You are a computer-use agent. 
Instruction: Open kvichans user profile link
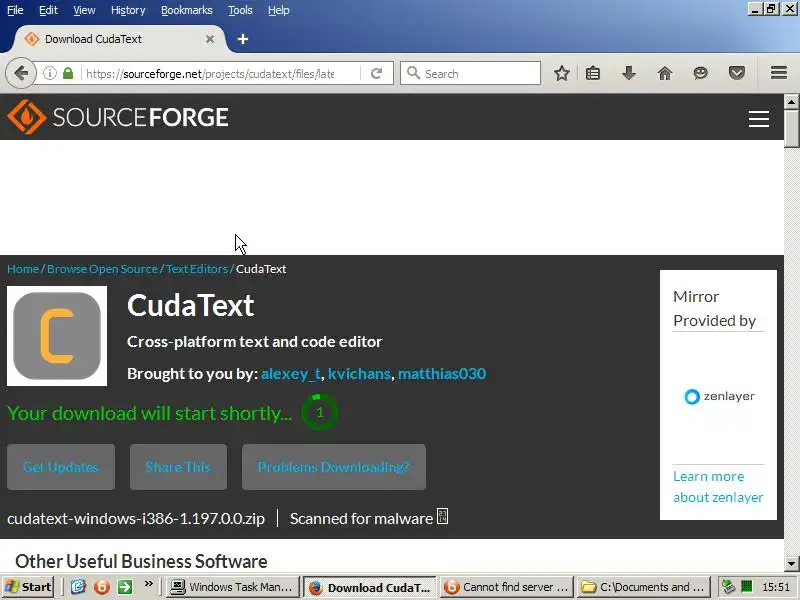[359, 374]
